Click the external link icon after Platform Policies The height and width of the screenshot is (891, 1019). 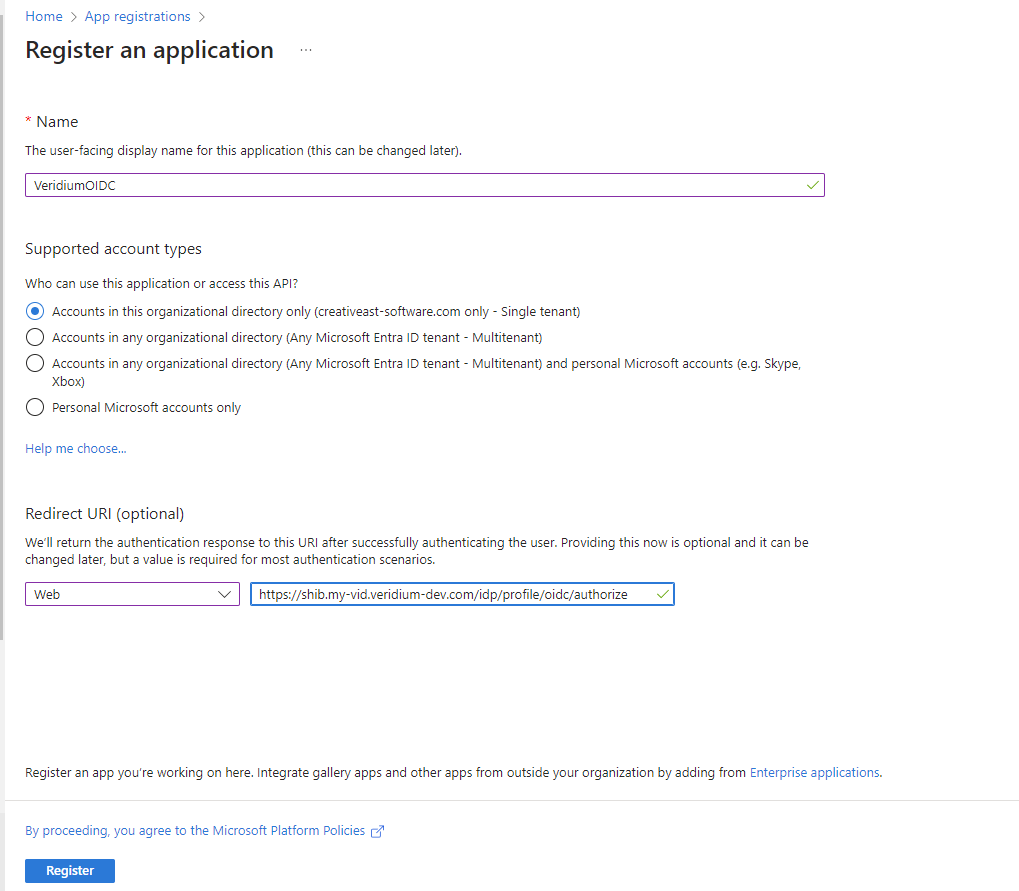click(x=377, y=831)
